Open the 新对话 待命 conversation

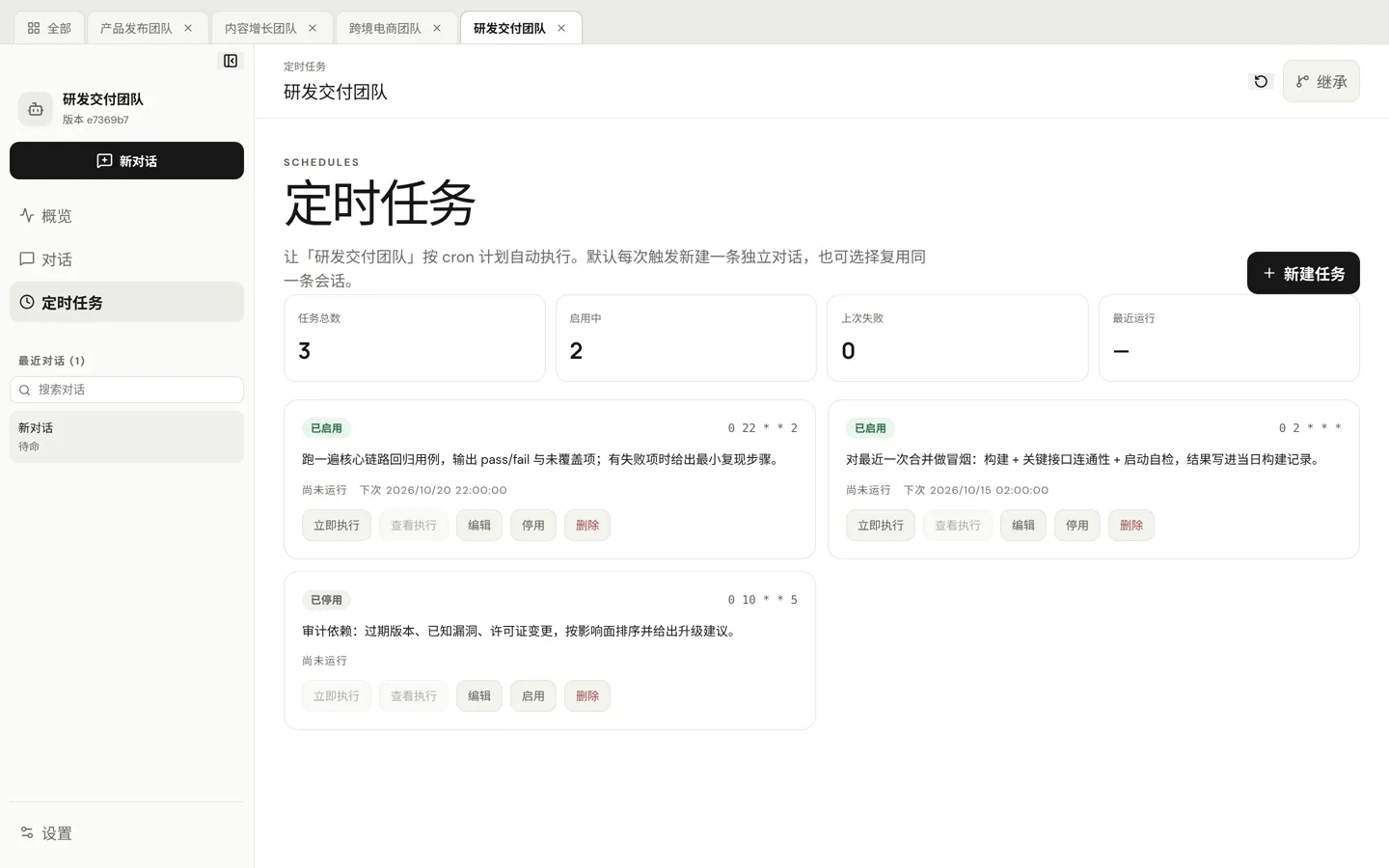tap(126, 437)
